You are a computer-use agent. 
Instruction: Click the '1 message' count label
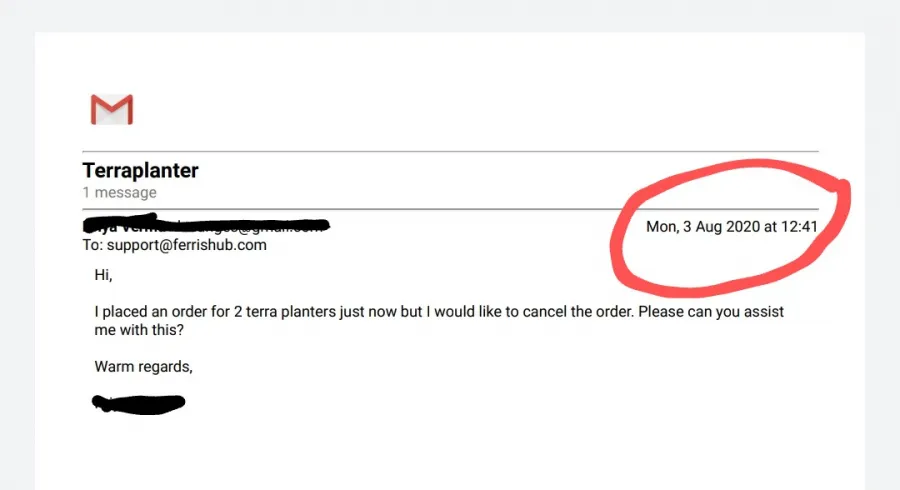click(x=119, y=192)
